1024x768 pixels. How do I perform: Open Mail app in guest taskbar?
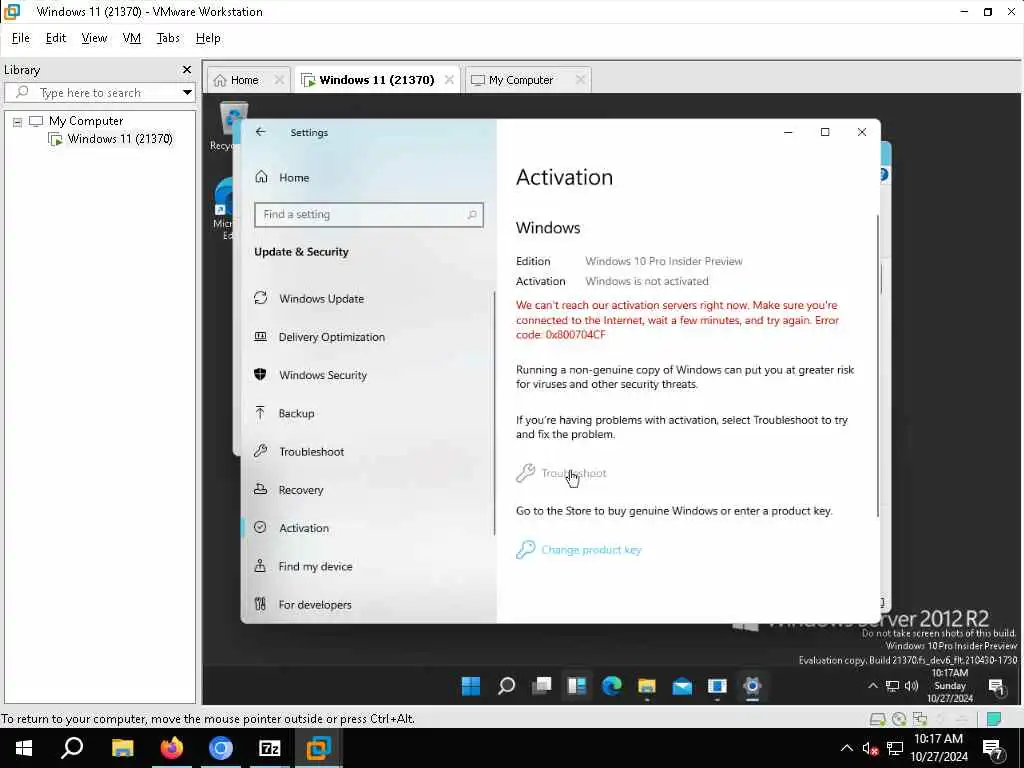coord(682,686)
